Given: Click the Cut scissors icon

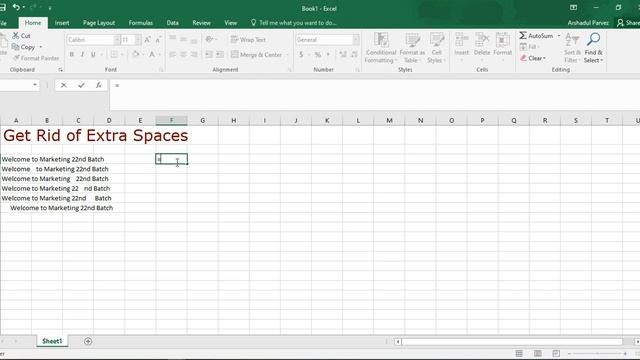Looking at the screenshot, I should point(16,36).
